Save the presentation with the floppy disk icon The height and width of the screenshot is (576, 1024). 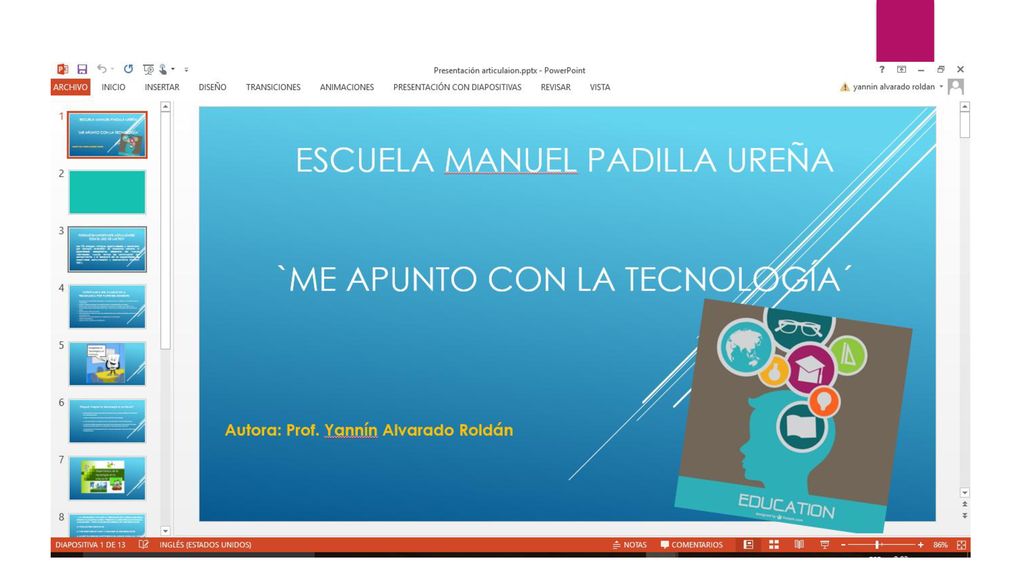(x=82, y=69)
